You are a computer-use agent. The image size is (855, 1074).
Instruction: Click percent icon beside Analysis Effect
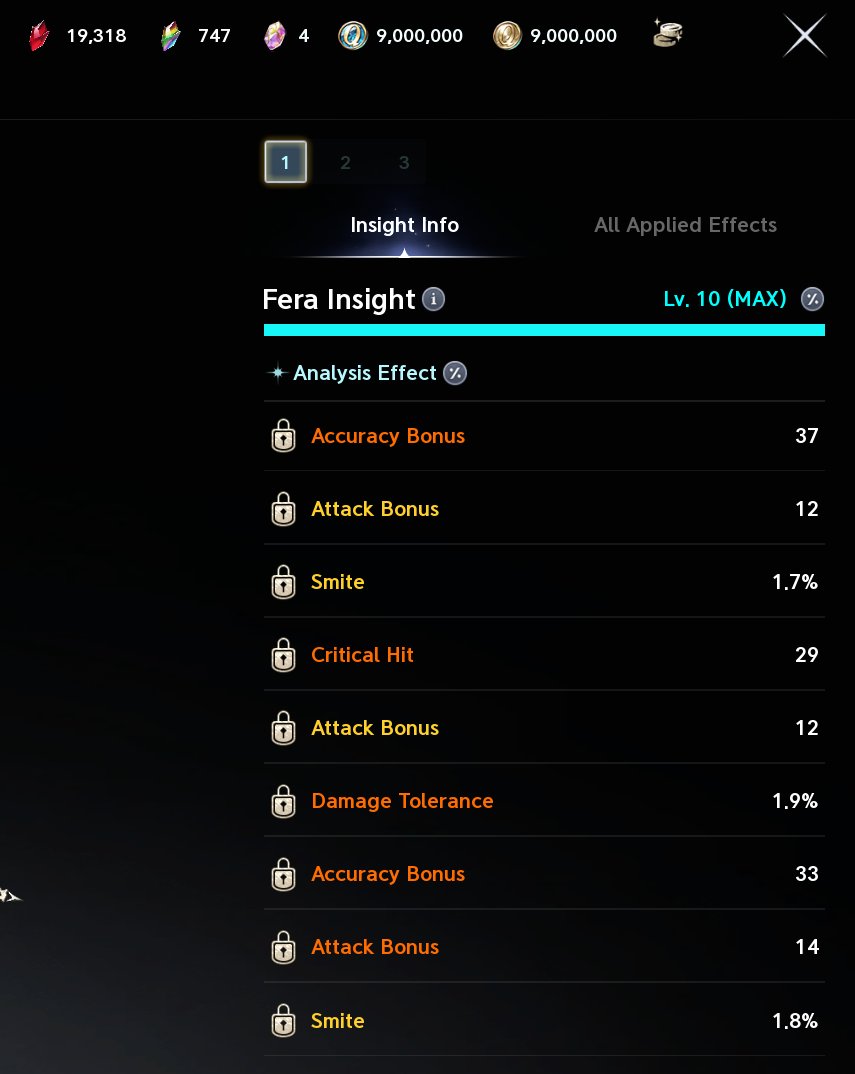(x=455, y=373)
